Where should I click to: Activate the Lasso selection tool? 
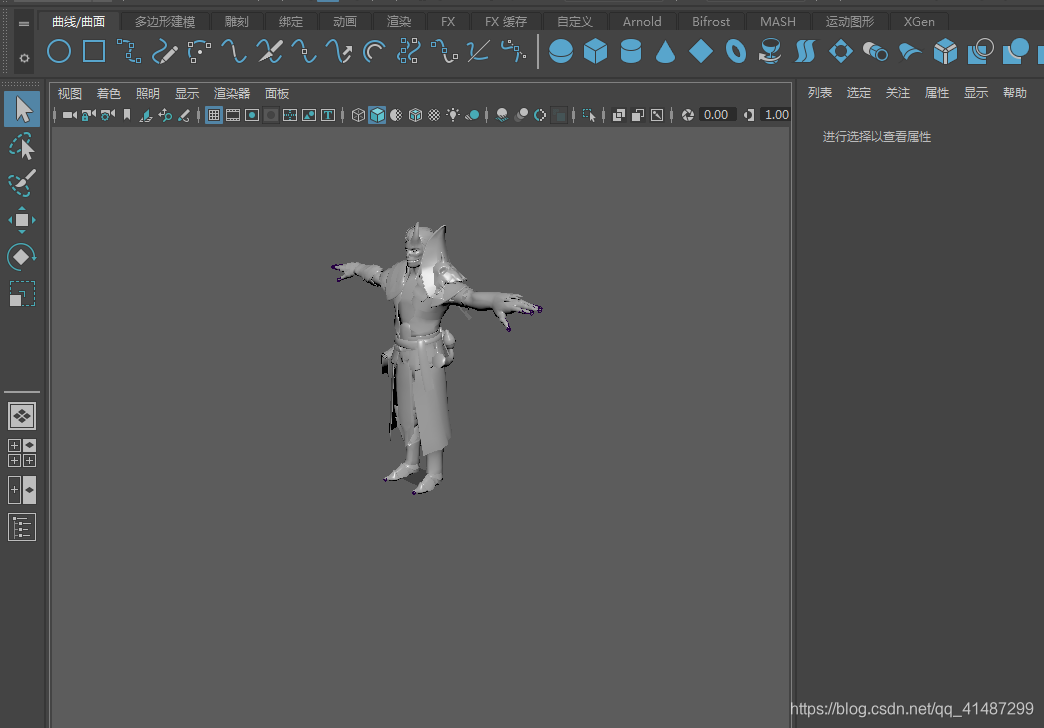click(x=22, y=147)
